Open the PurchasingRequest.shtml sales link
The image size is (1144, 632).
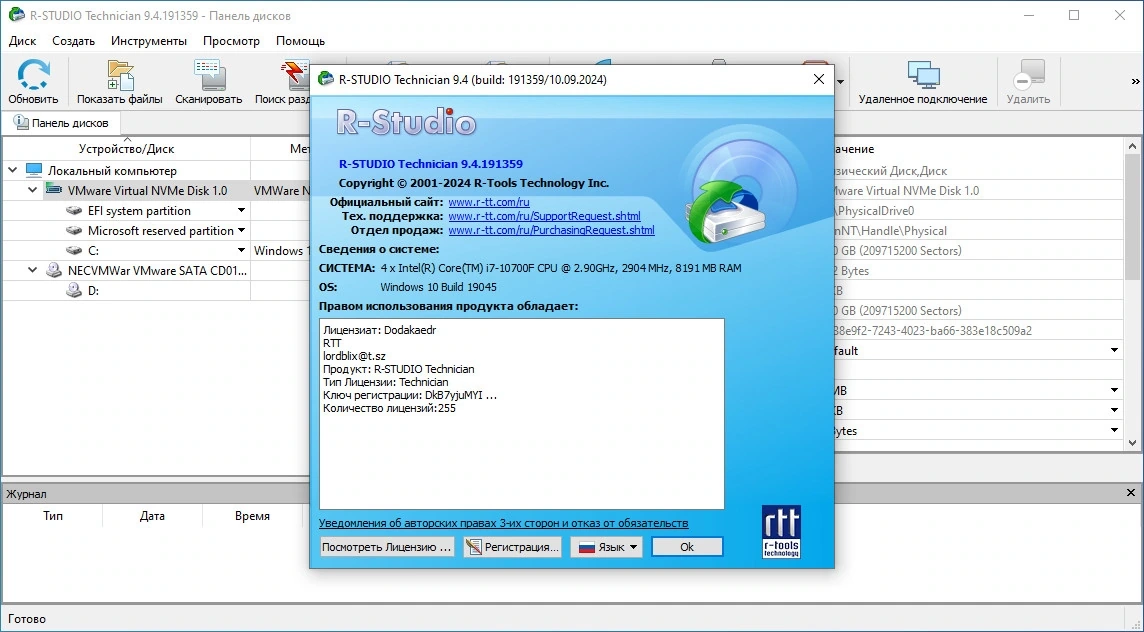[x=551, y=230]
